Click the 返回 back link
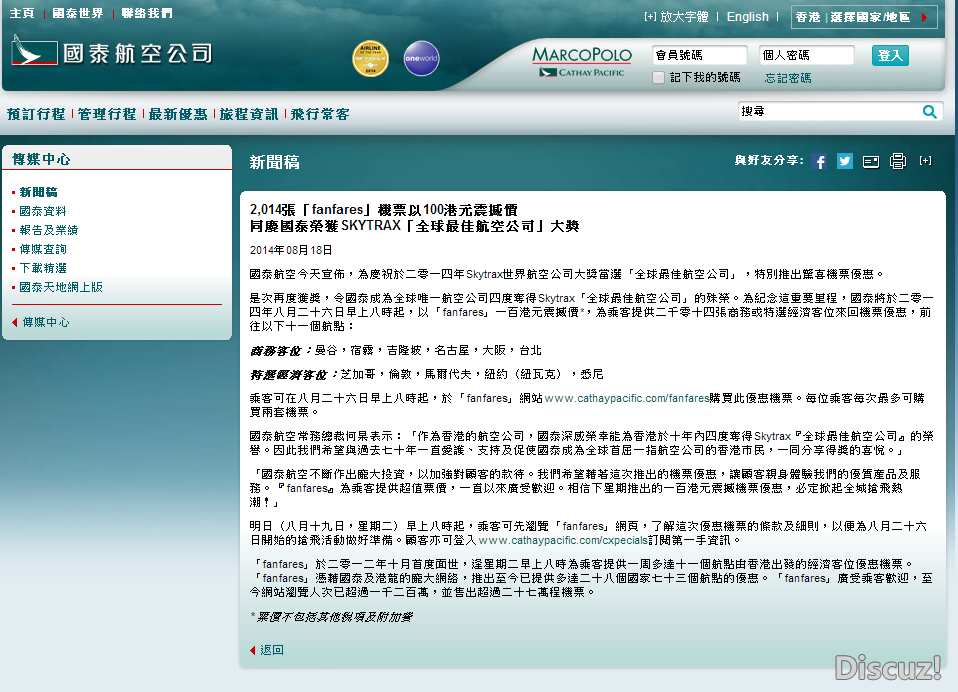958x692 pixels. pyautogui.click(x=271, y=650)
